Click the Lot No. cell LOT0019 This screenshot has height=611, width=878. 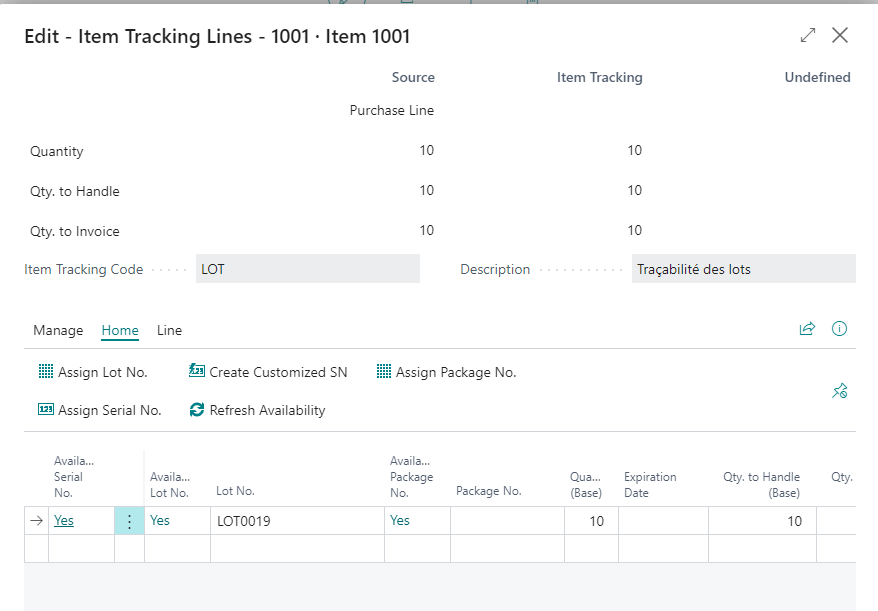point(297,521)
